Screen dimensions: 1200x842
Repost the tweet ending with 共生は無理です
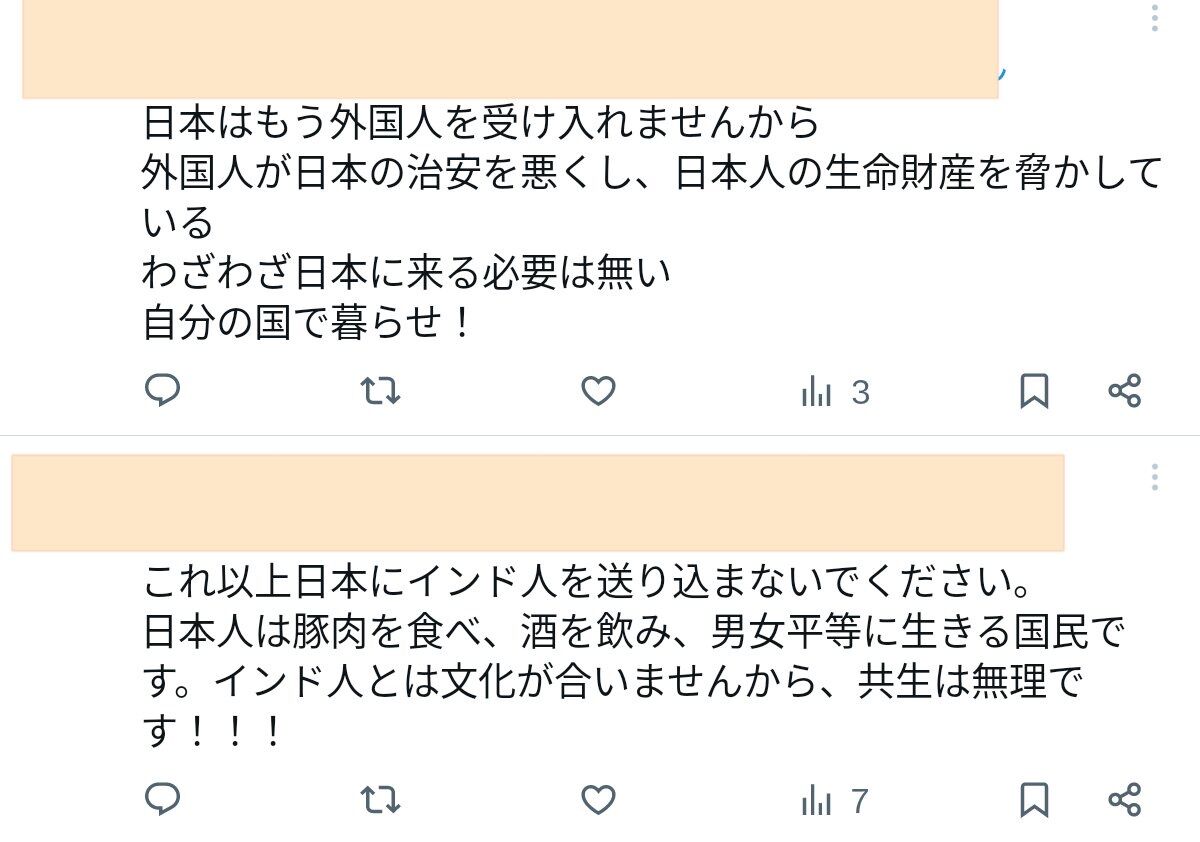pos(380,800)
